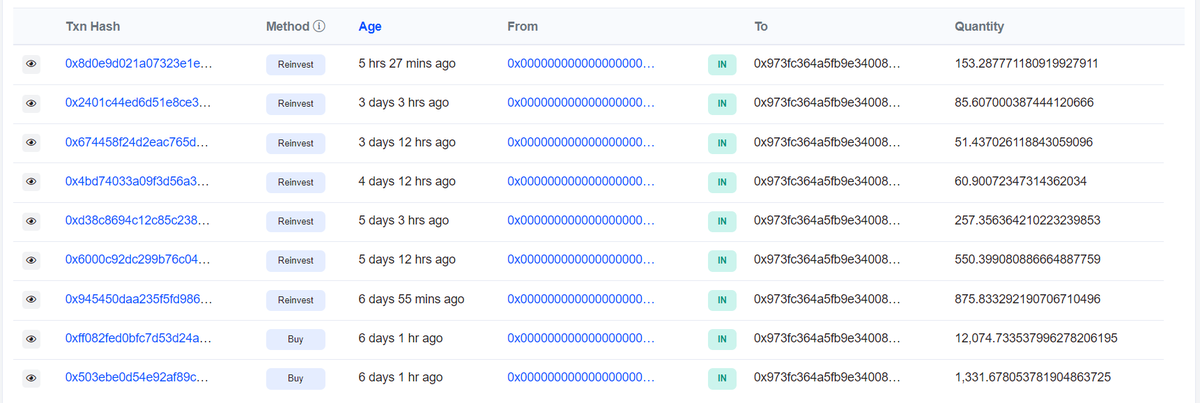The image size is (1200, 403).
Task: Select quantity 257.356364210223239853
Action: point(1028,221)
